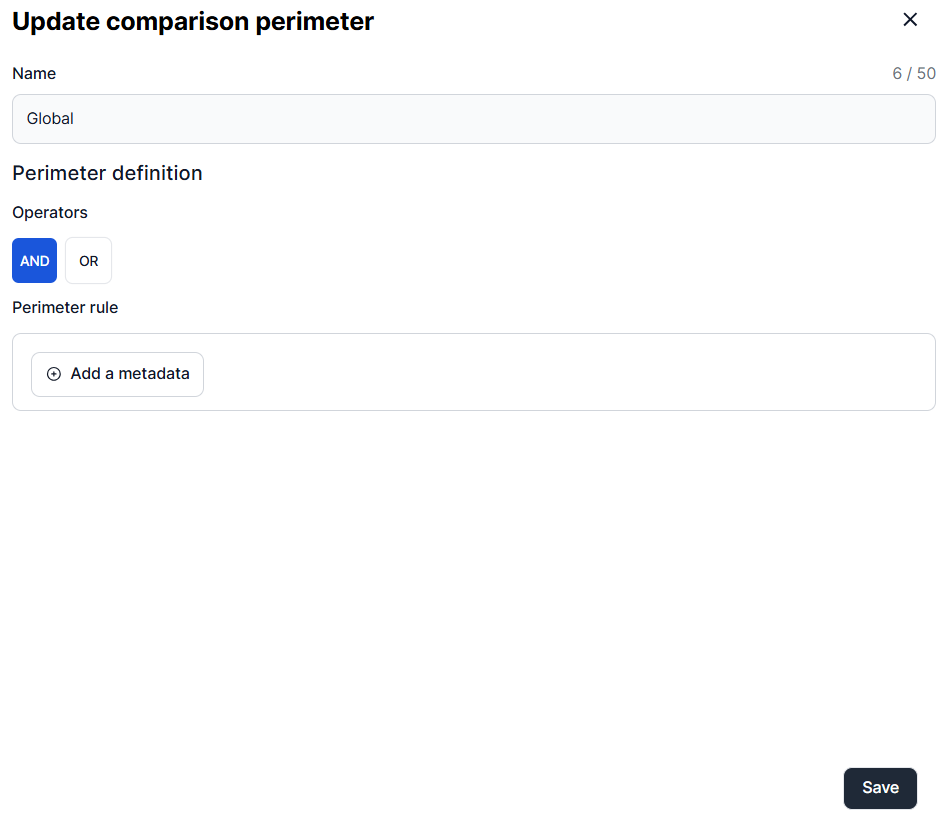
Task: Click the word 'rule' in Perimeter rule label
Action: click(x=102, y=308)
